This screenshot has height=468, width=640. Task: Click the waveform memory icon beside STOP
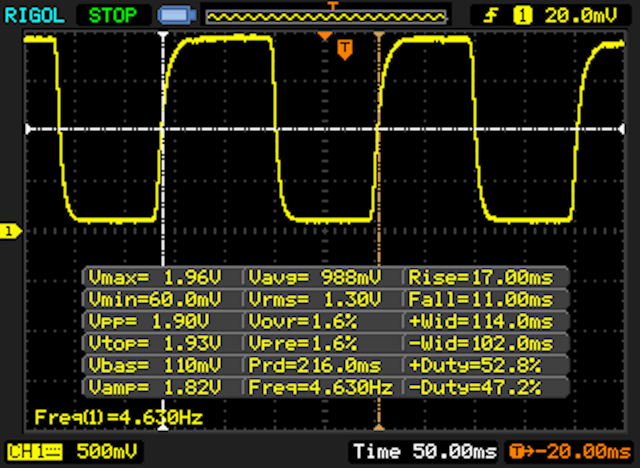coord(177,16)
